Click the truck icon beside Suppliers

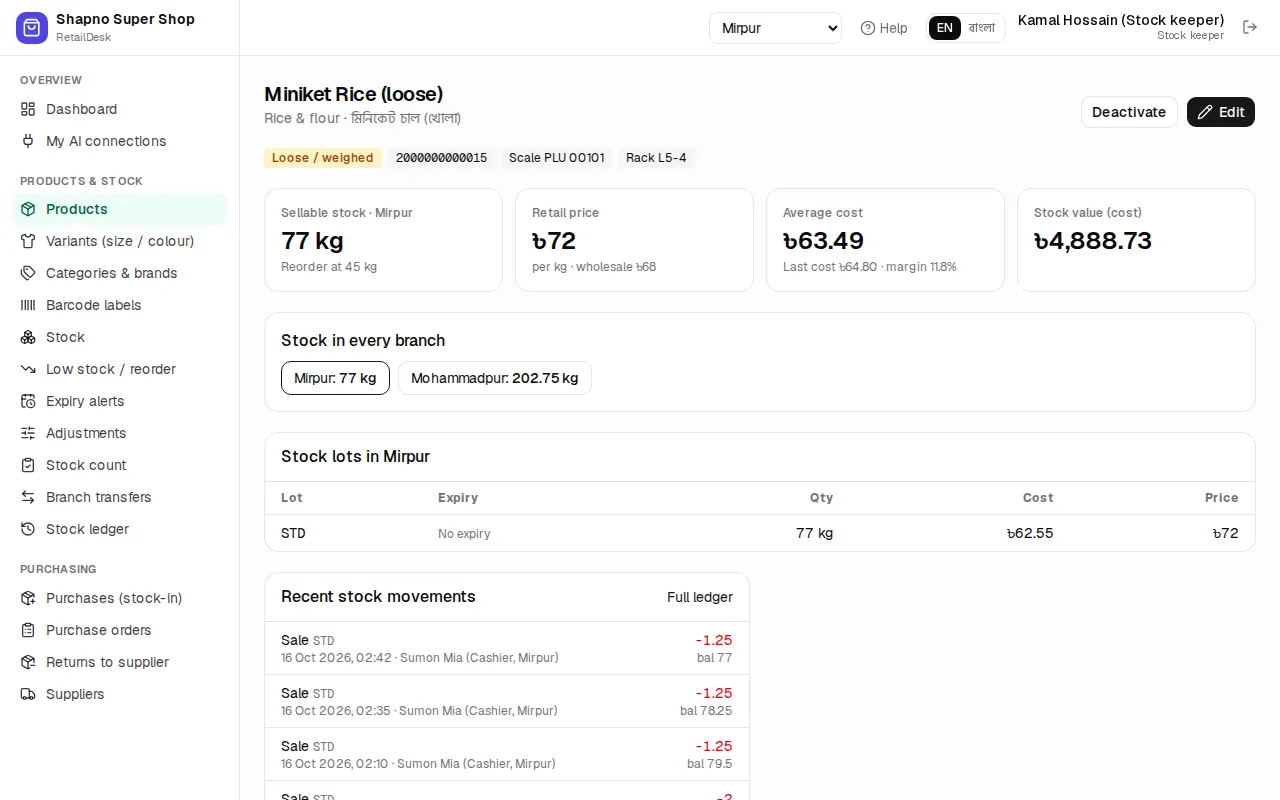28,694
